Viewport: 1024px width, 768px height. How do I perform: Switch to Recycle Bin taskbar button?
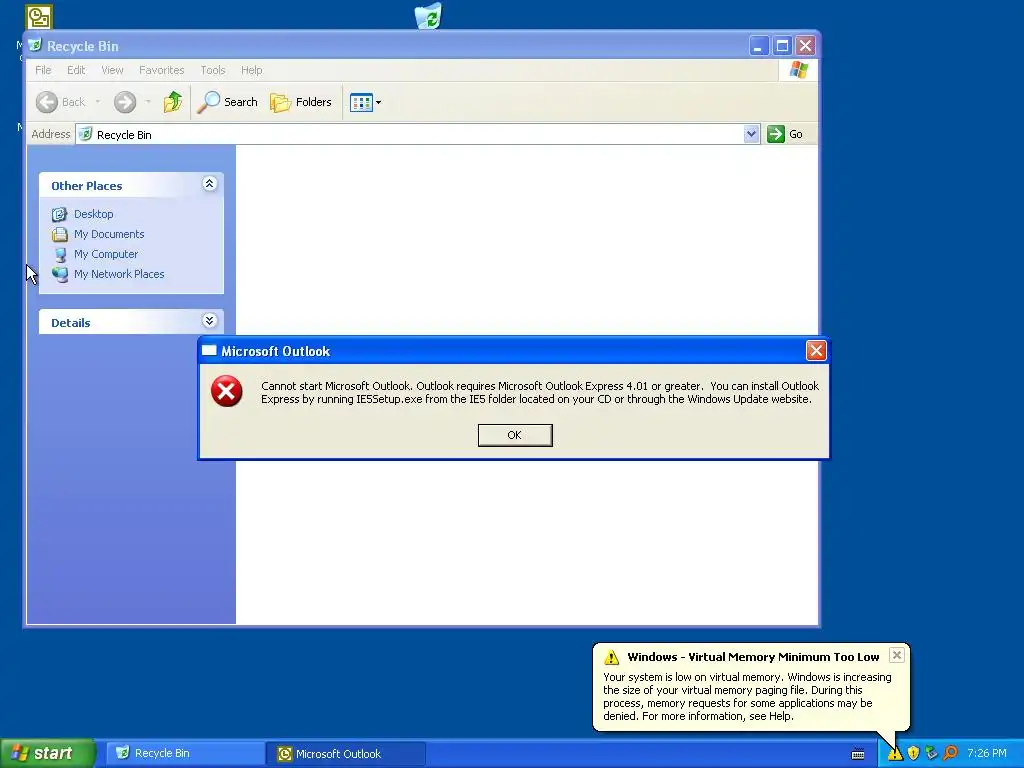184,754
